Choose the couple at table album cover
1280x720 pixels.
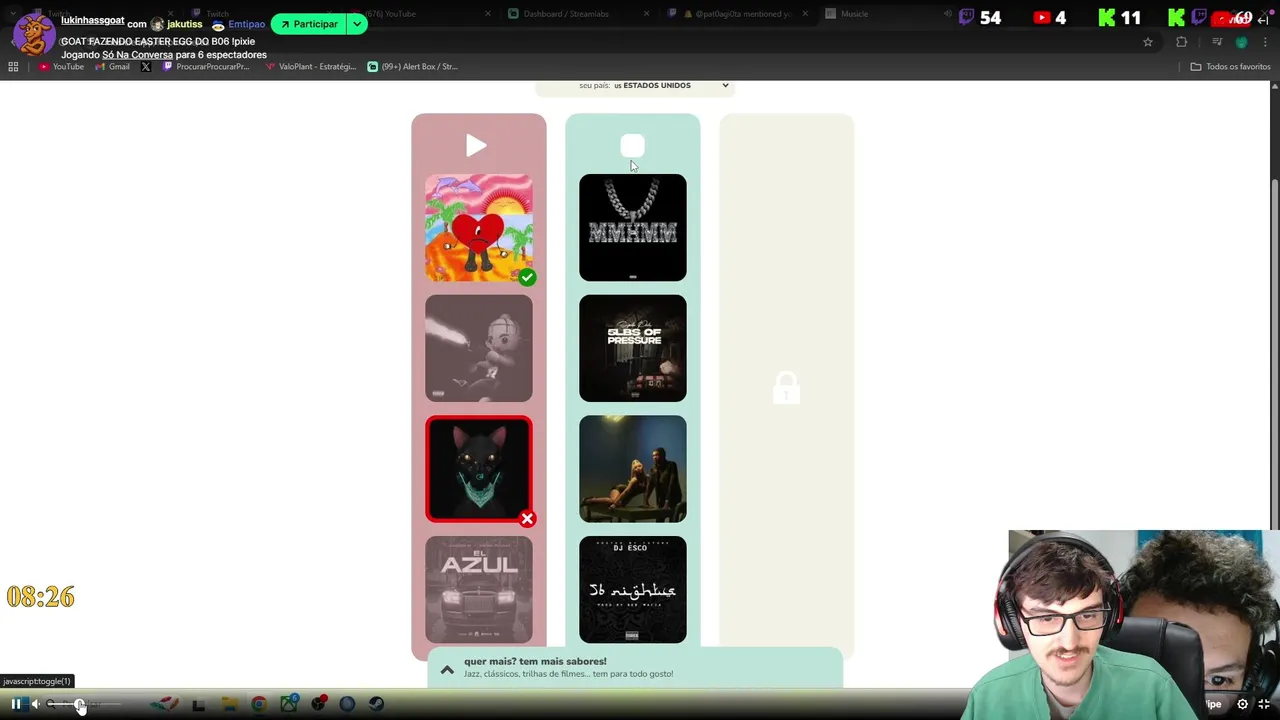pyautogui.click(x=633, y=469)
